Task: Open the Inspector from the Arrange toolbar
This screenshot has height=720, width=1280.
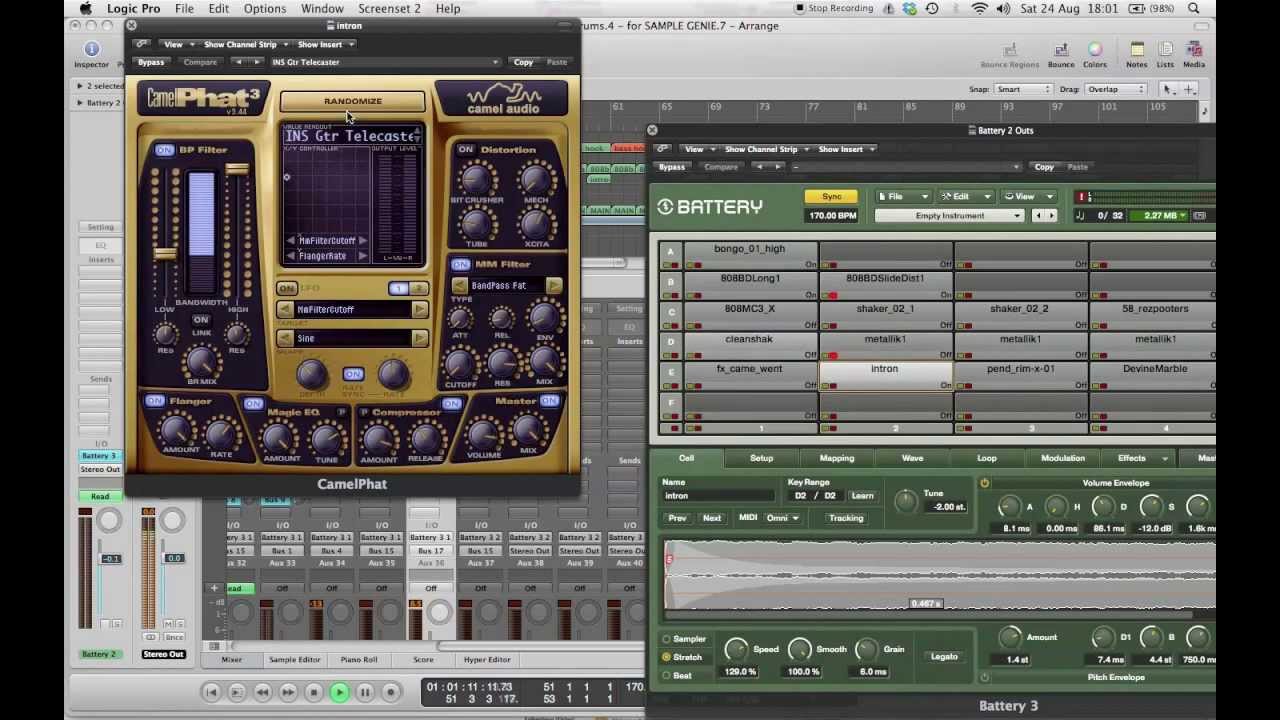Action: [x=91, y=54]
